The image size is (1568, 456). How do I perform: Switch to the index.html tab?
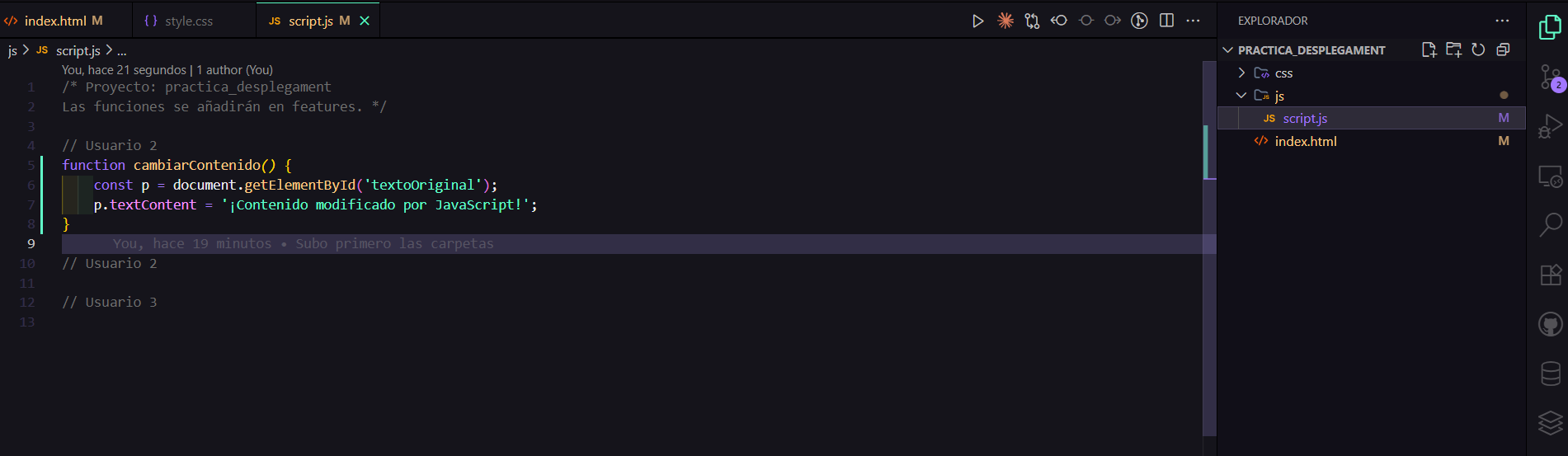[x=55, y=21]
